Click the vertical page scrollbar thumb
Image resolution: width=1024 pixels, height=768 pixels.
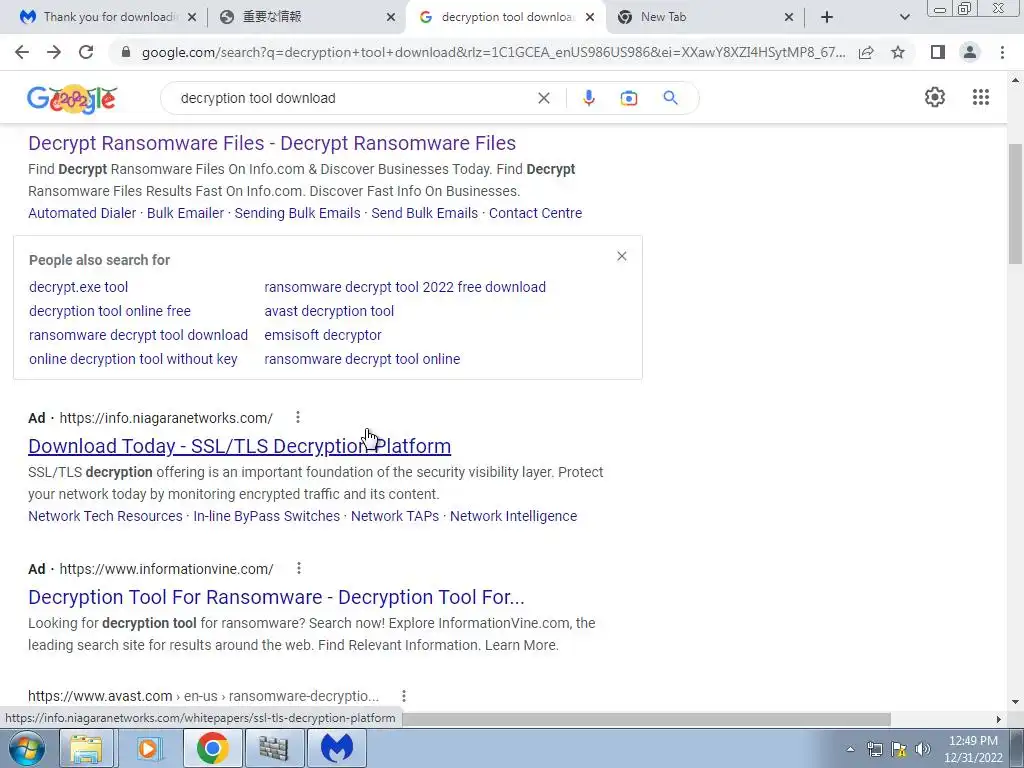1015,204
